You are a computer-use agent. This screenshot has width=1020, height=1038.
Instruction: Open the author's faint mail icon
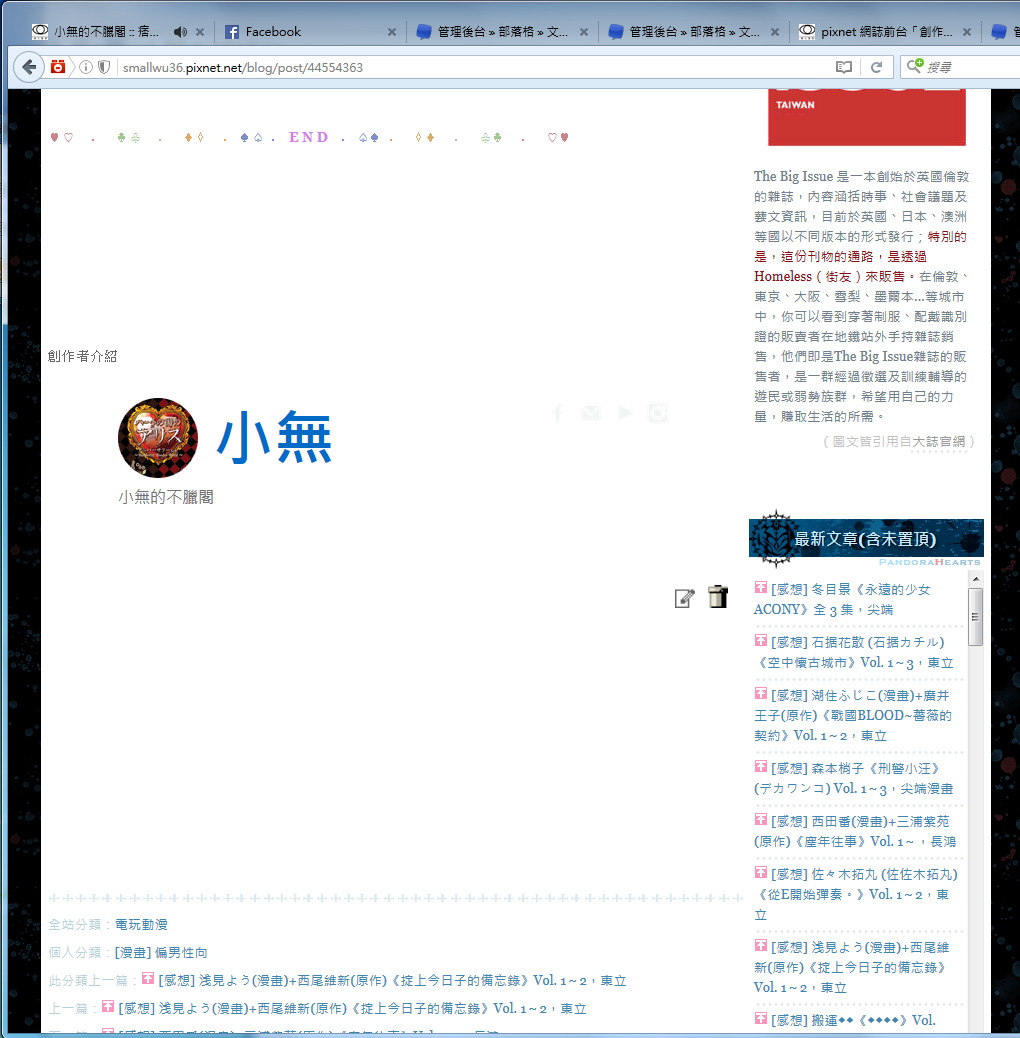591,413
